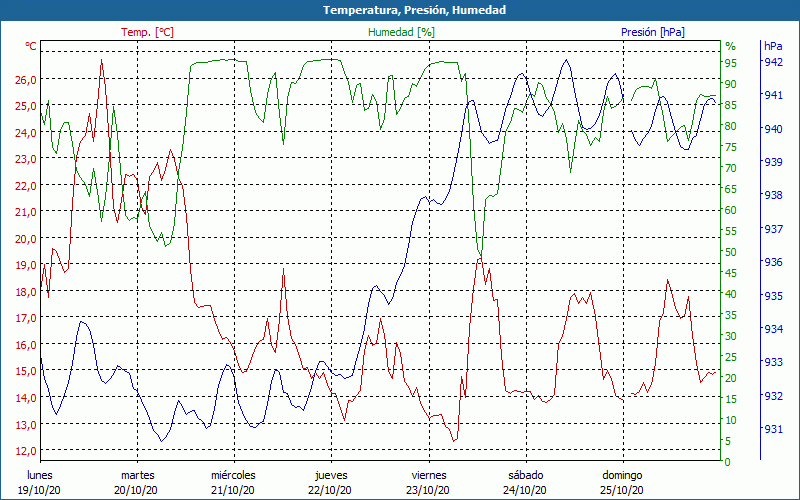Viewport: 800px width, 500px height.
Task: Click the 938 pressure axis value
Action: (x=773, y=195)
